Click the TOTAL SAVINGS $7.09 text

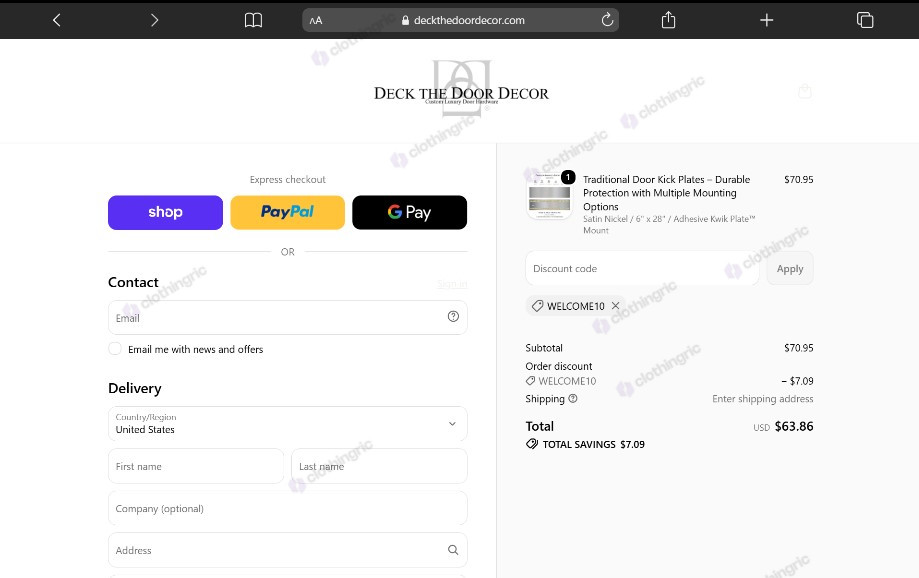[593, 444]
